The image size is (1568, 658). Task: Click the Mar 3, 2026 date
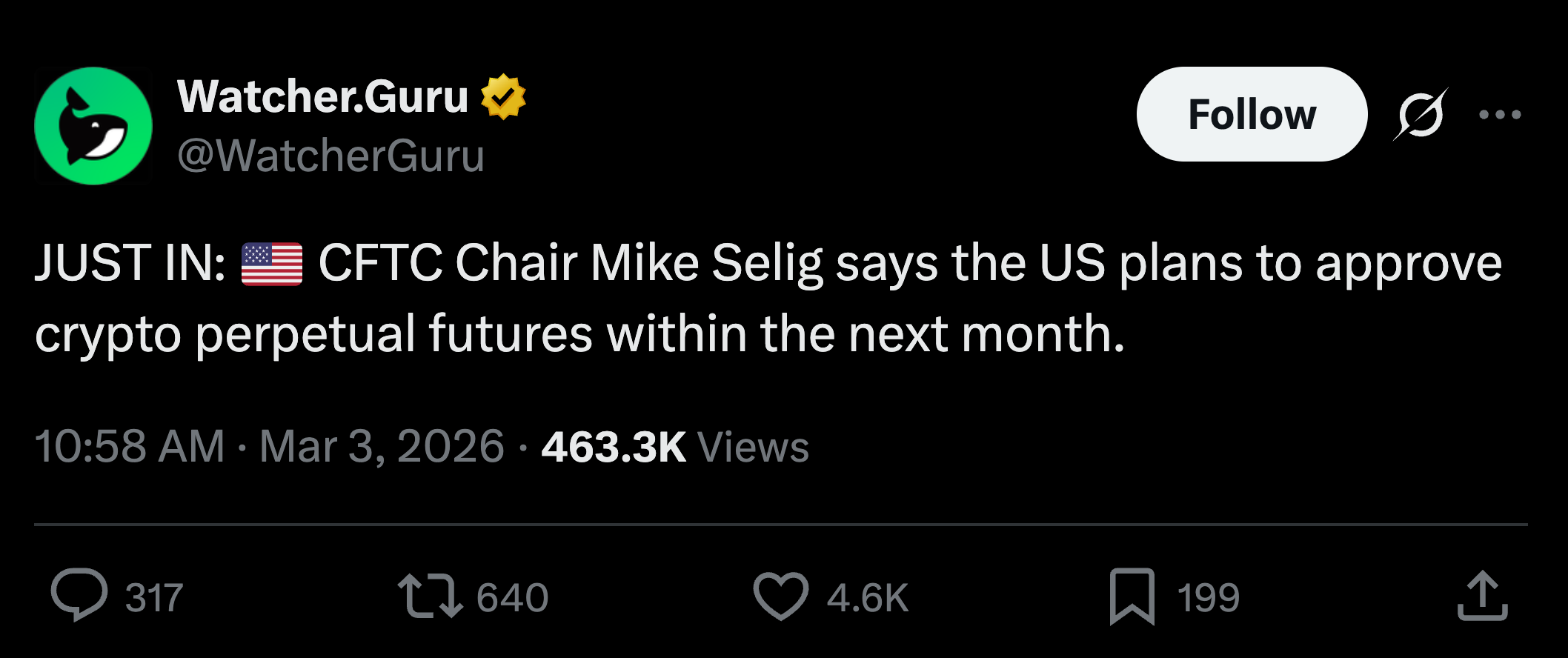382,447
